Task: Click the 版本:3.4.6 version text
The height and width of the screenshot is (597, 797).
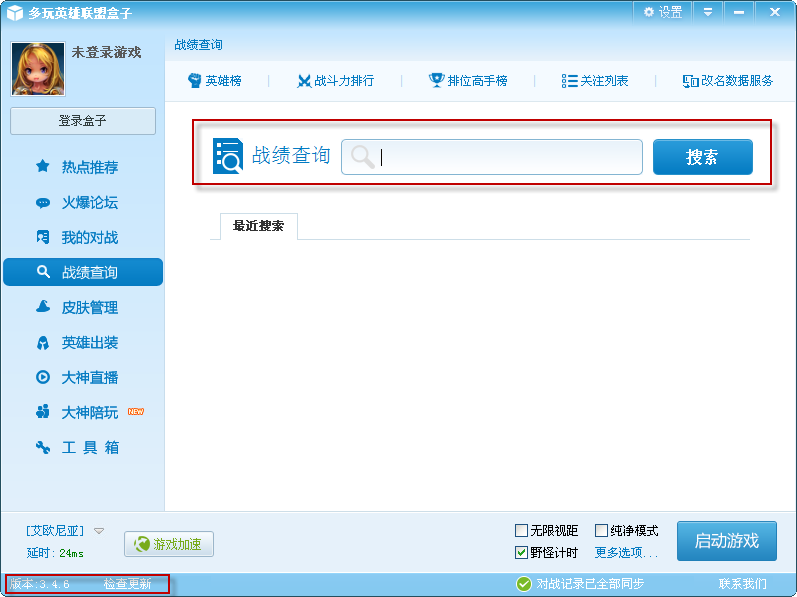Action: coord(40,584)
